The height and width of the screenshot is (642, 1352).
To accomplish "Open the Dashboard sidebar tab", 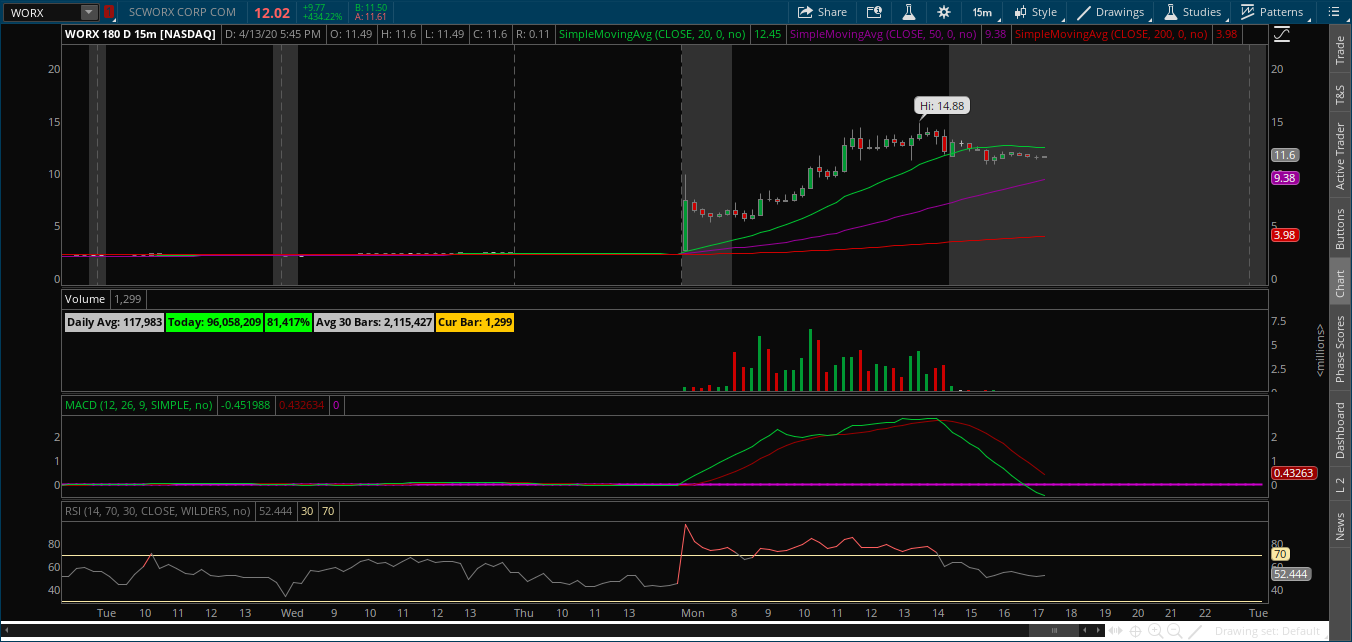I will (x=1340, y=431).
